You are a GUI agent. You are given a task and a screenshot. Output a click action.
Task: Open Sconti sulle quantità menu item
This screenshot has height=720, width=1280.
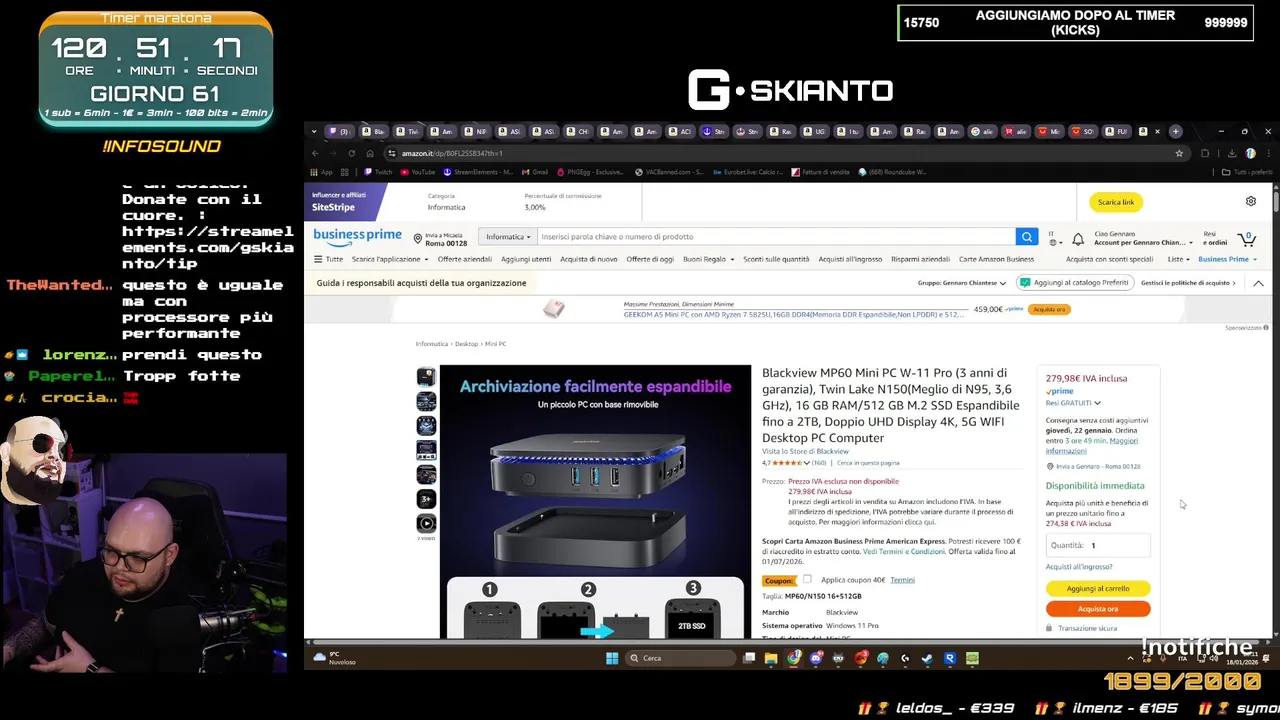click(x=776, y=259)
